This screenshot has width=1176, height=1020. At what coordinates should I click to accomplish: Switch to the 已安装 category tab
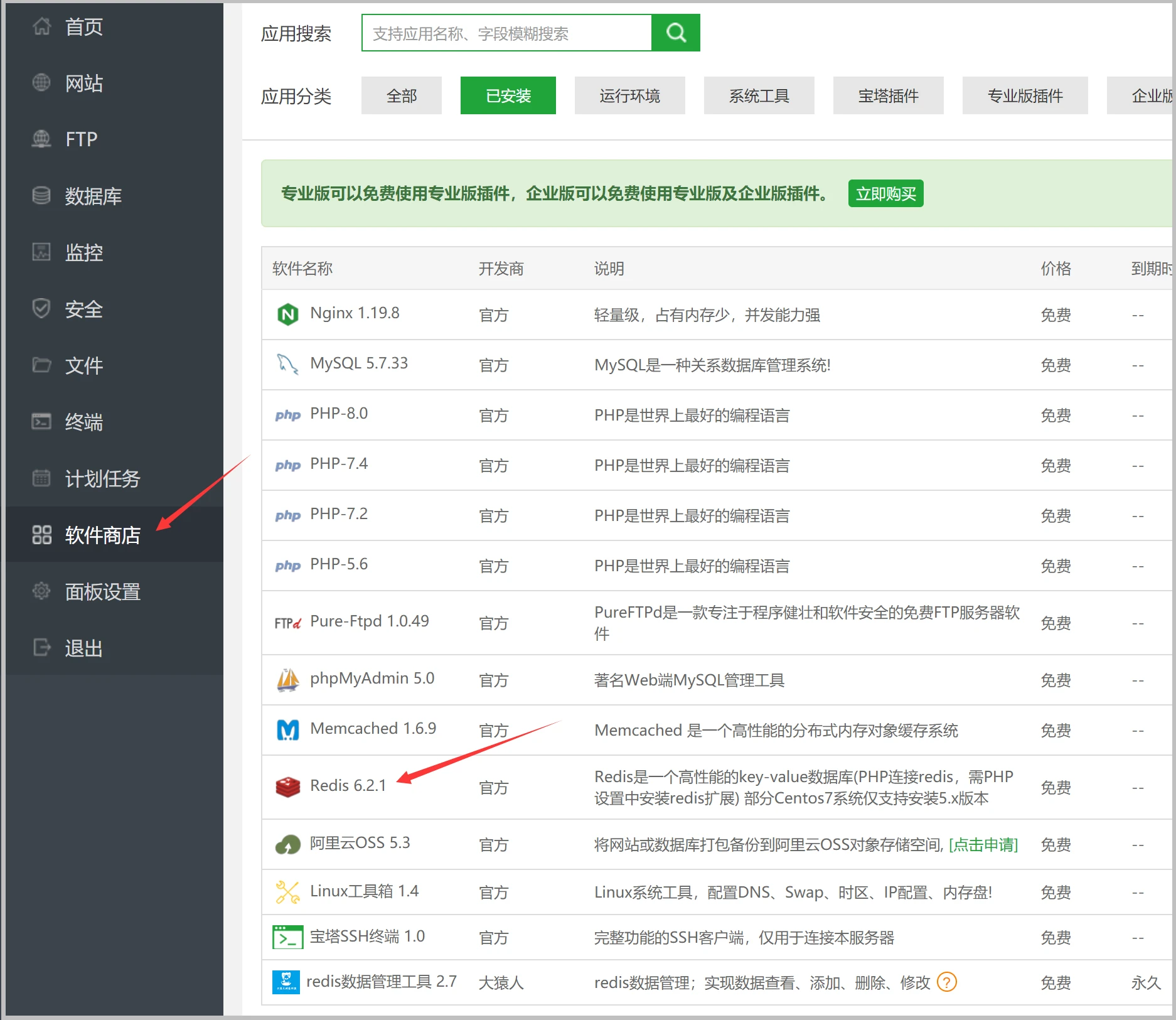click(x=508, y=95)
